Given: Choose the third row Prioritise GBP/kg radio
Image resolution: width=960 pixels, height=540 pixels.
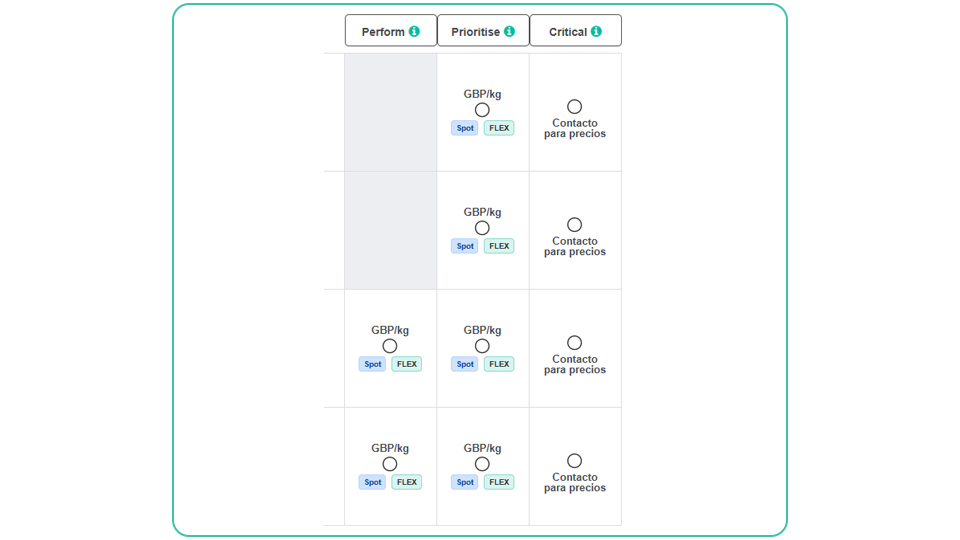Looking at the screenshot, I should point(482,347).
